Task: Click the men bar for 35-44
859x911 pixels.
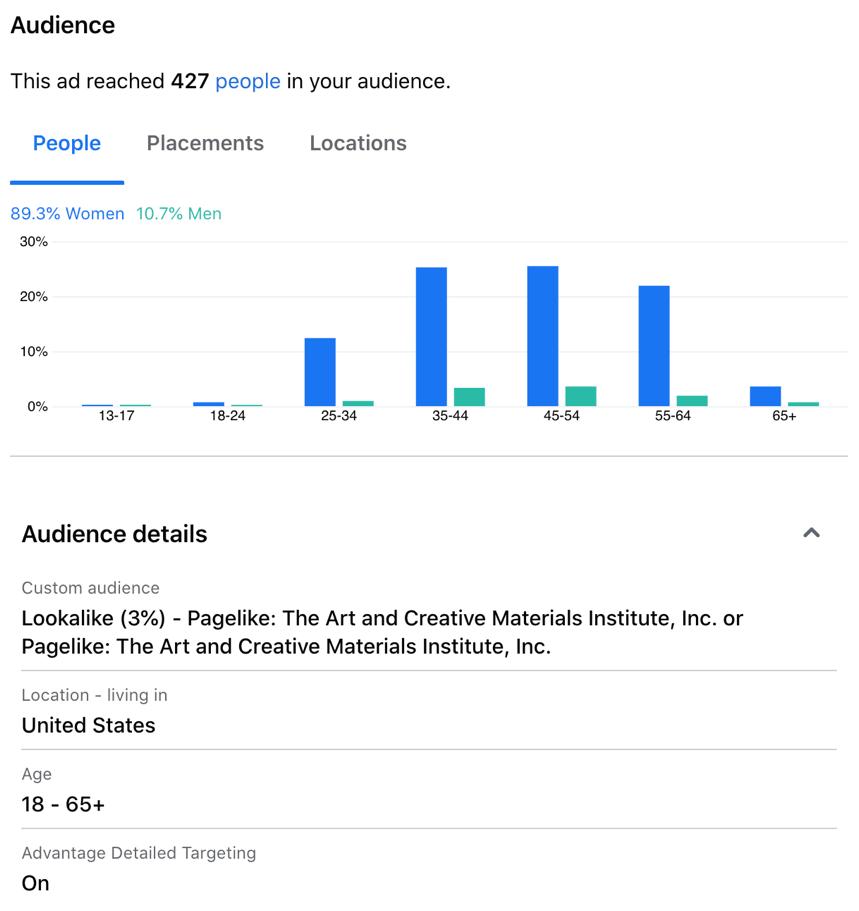Action: [469, 397]
